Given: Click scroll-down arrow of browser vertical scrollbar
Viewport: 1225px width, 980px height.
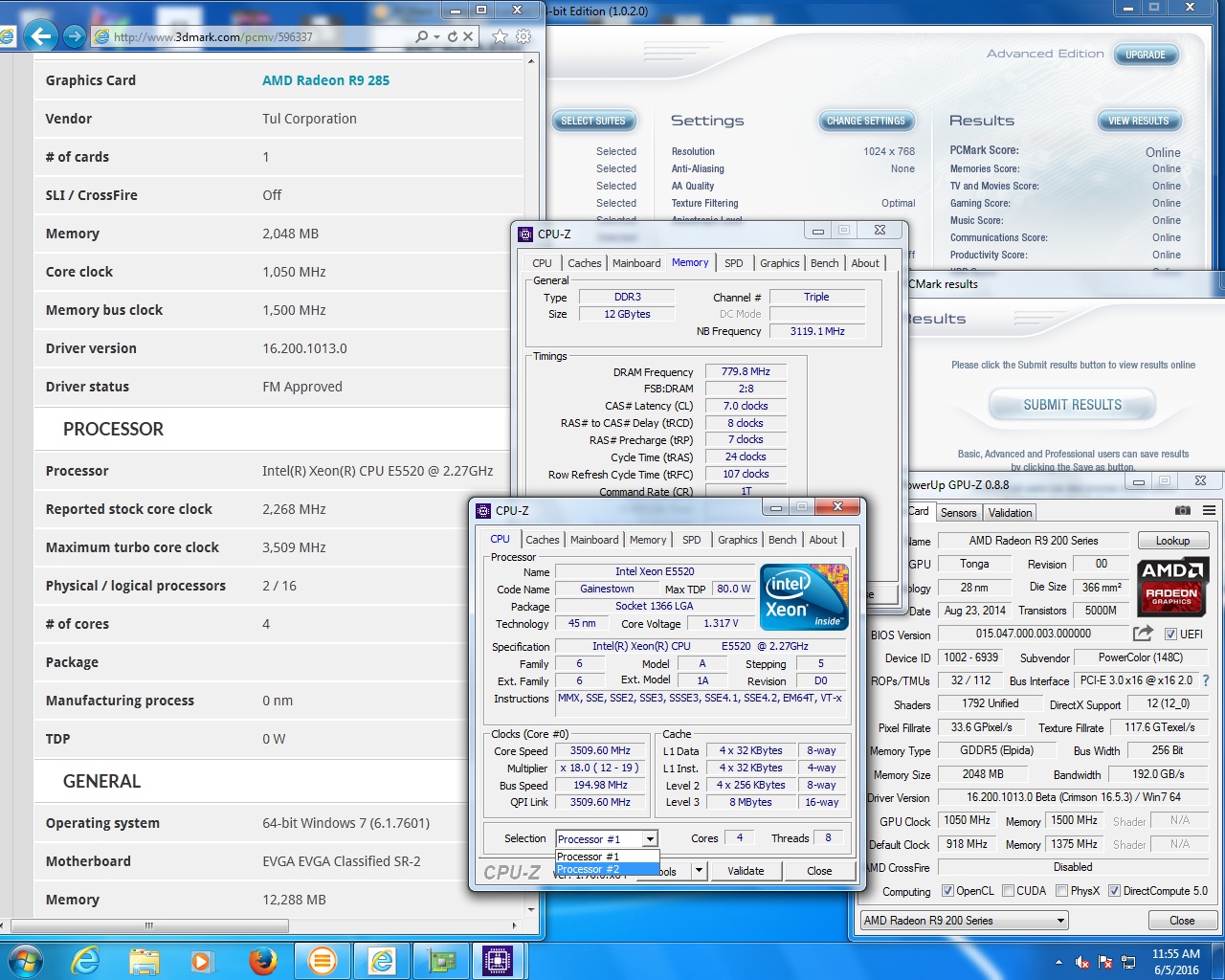Looking at the screenshot, I should click(x=532, y=910).
